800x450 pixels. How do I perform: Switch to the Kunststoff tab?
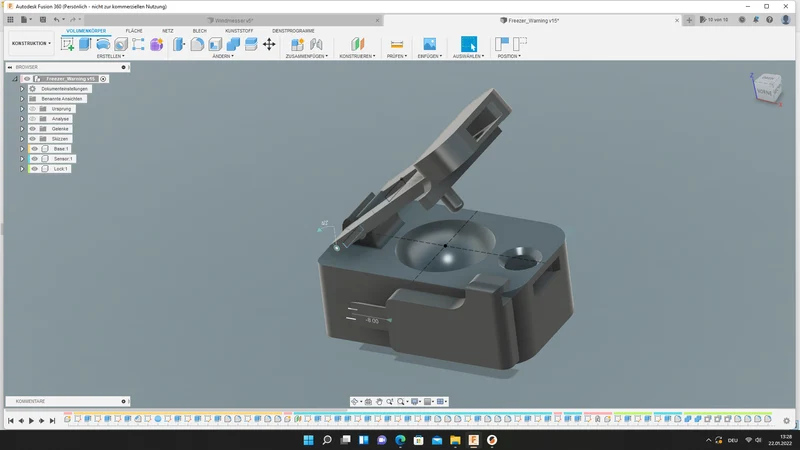click(x=239, y=31)
